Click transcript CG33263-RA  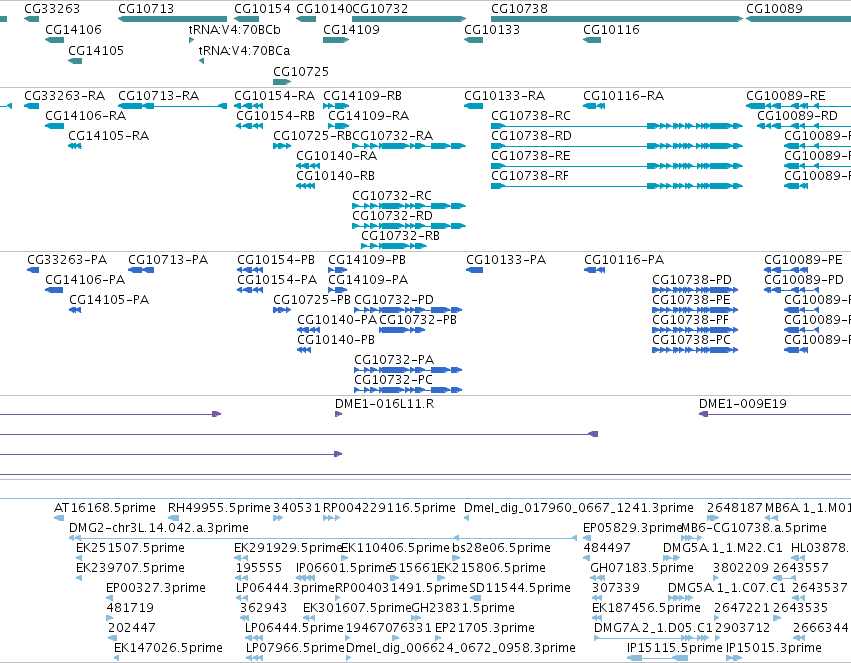(x=65, y=96)
